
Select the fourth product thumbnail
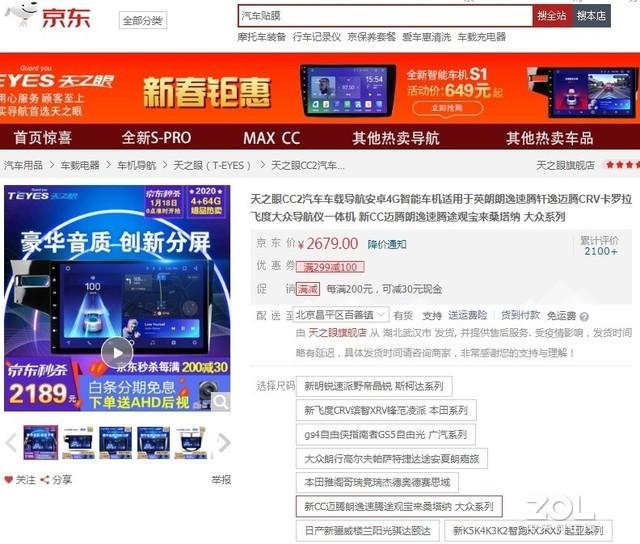[153, 442]
